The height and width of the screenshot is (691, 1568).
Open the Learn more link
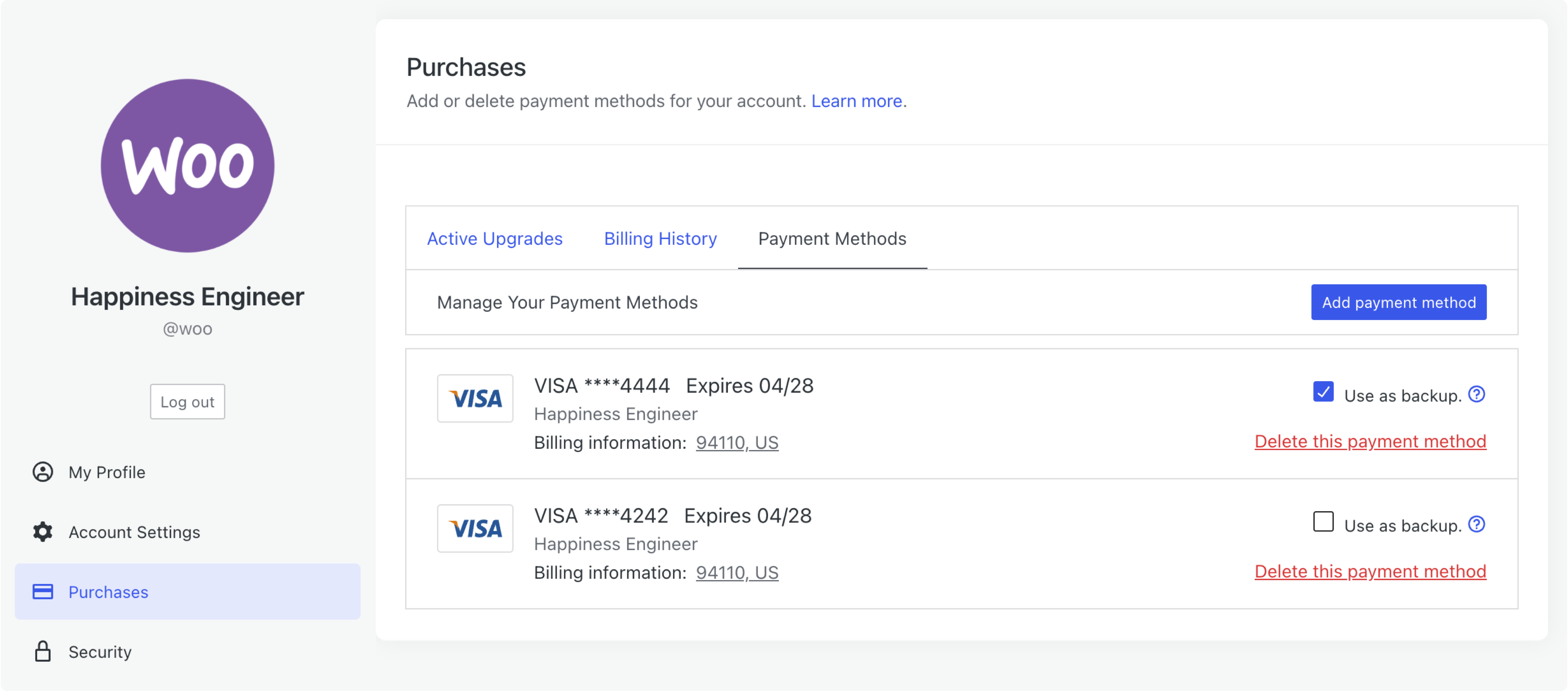857,101
